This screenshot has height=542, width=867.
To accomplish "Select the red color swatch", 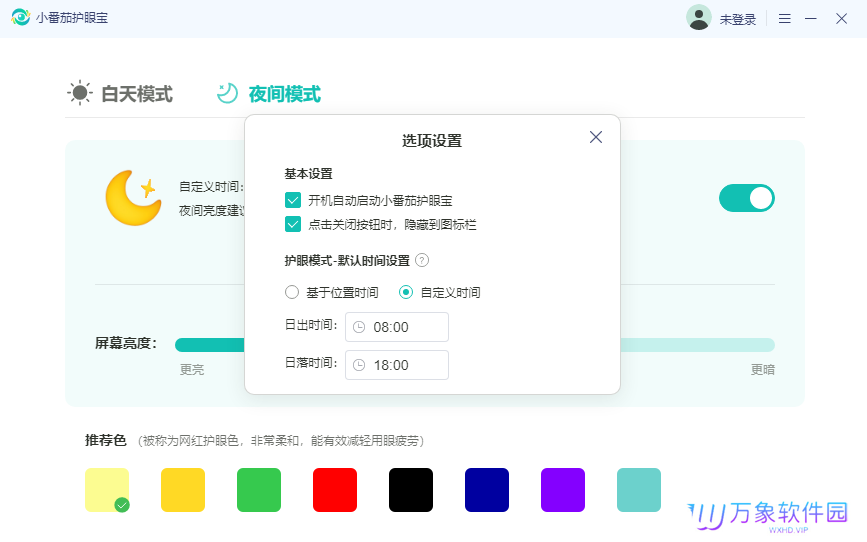I will point(335,489).
